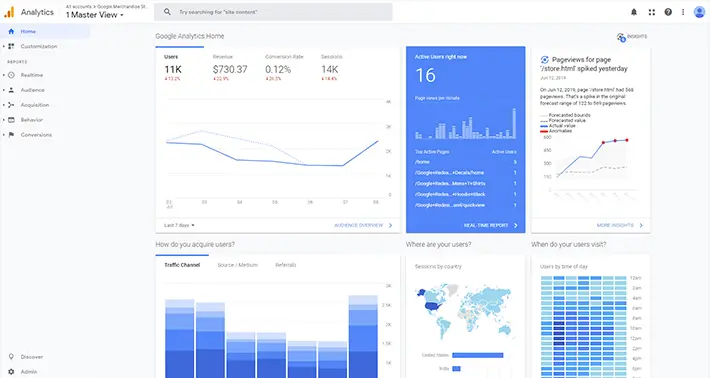Click arrow beside Real-Time Report
Viewport: 710px width, 378px height.
click(x=515, y=225)
